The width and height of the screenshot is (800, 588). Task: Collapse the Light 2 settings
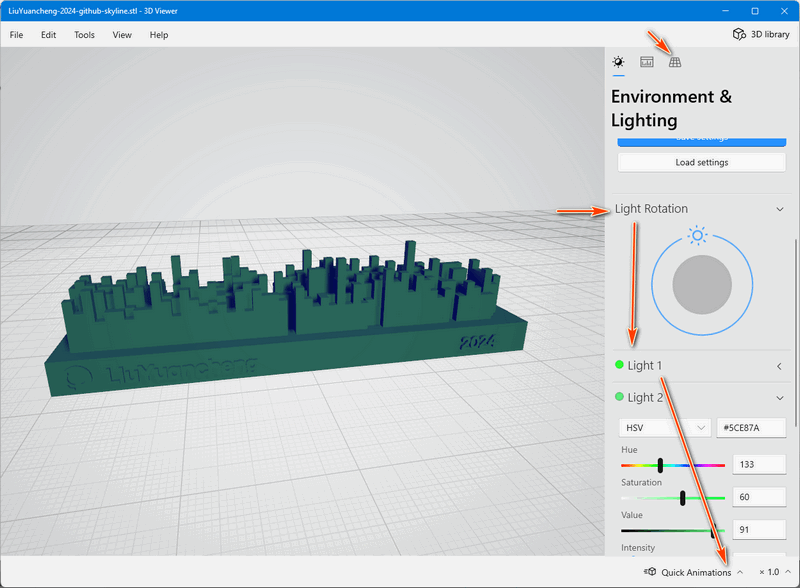coord(780,398)
